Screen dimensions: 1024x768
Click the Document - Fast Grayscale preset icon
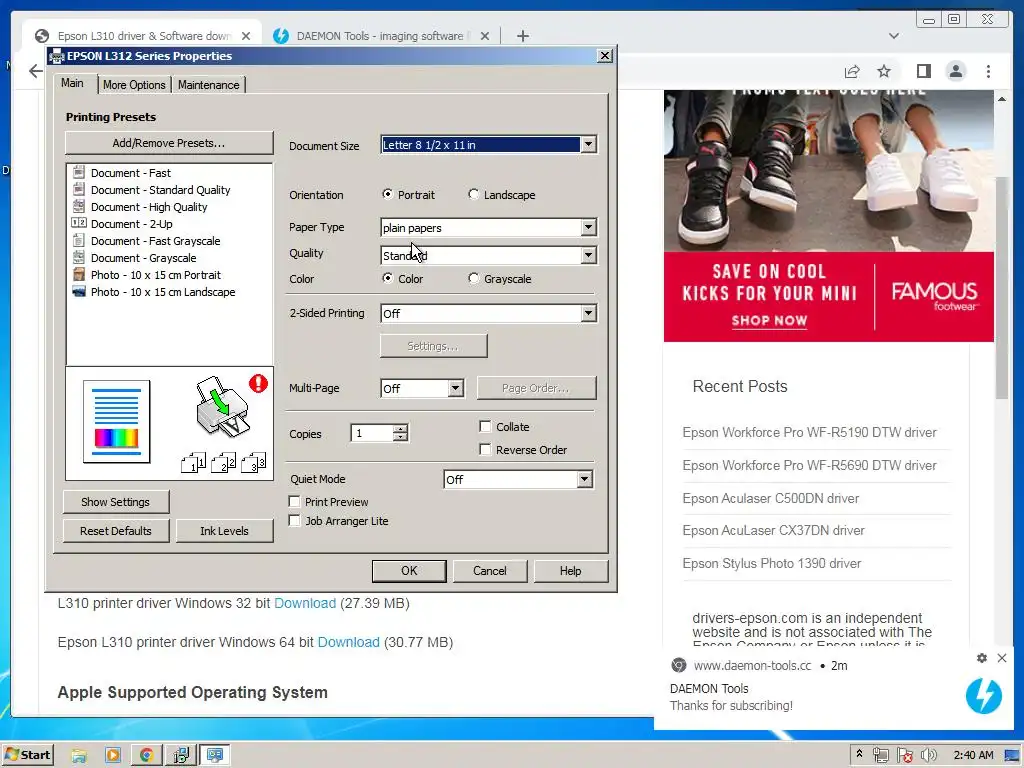(79, 240)
